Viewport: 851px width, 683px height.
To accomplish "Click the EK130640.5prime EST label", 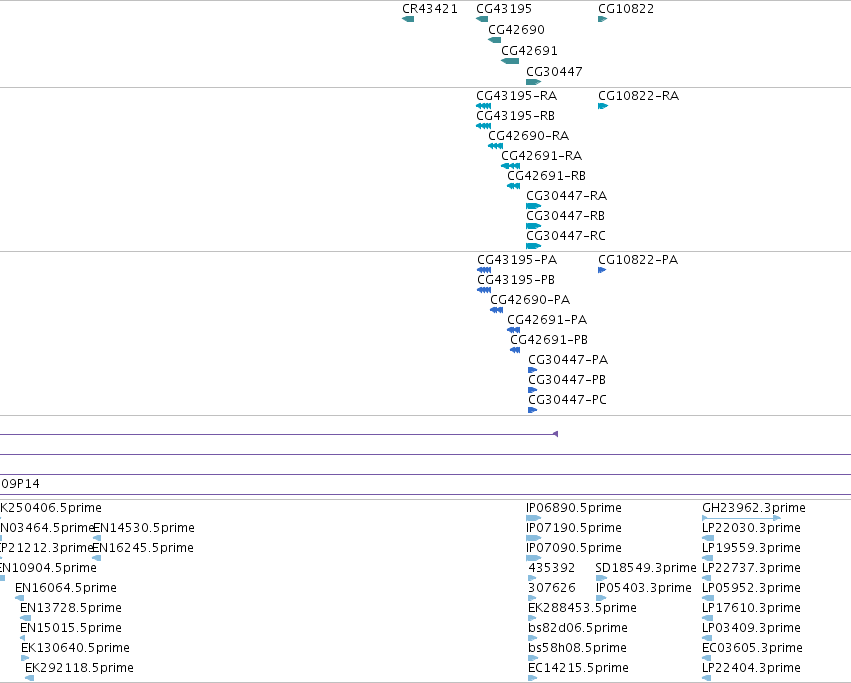I will point(75,648).
